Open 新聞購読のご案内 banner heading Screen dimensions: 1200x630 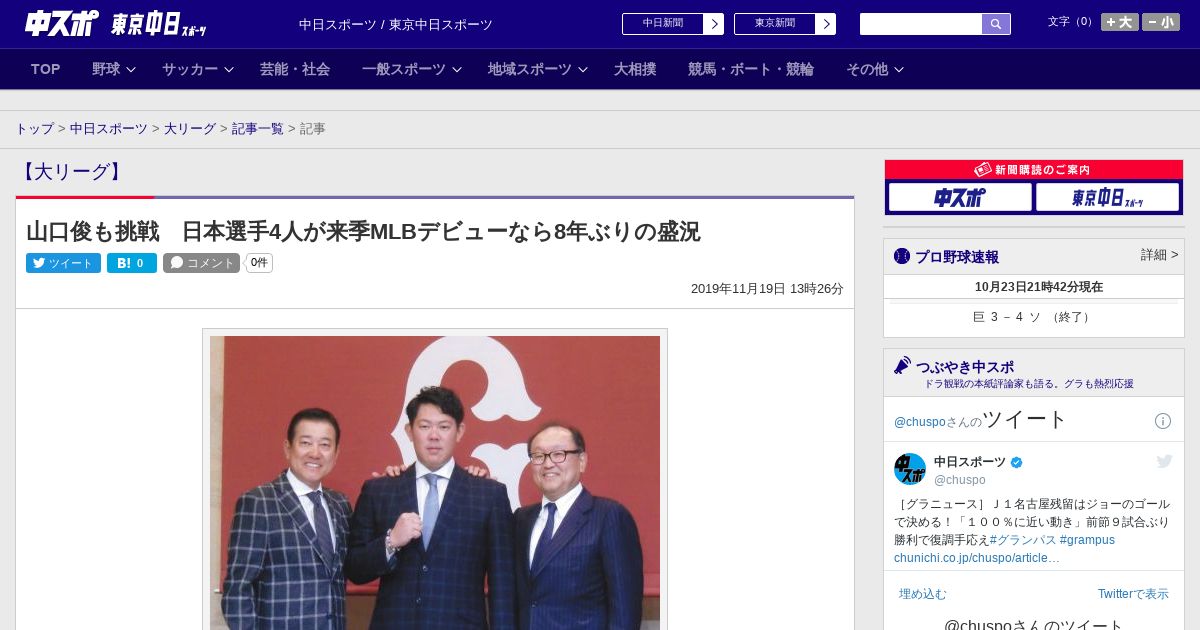point(1034,170)
